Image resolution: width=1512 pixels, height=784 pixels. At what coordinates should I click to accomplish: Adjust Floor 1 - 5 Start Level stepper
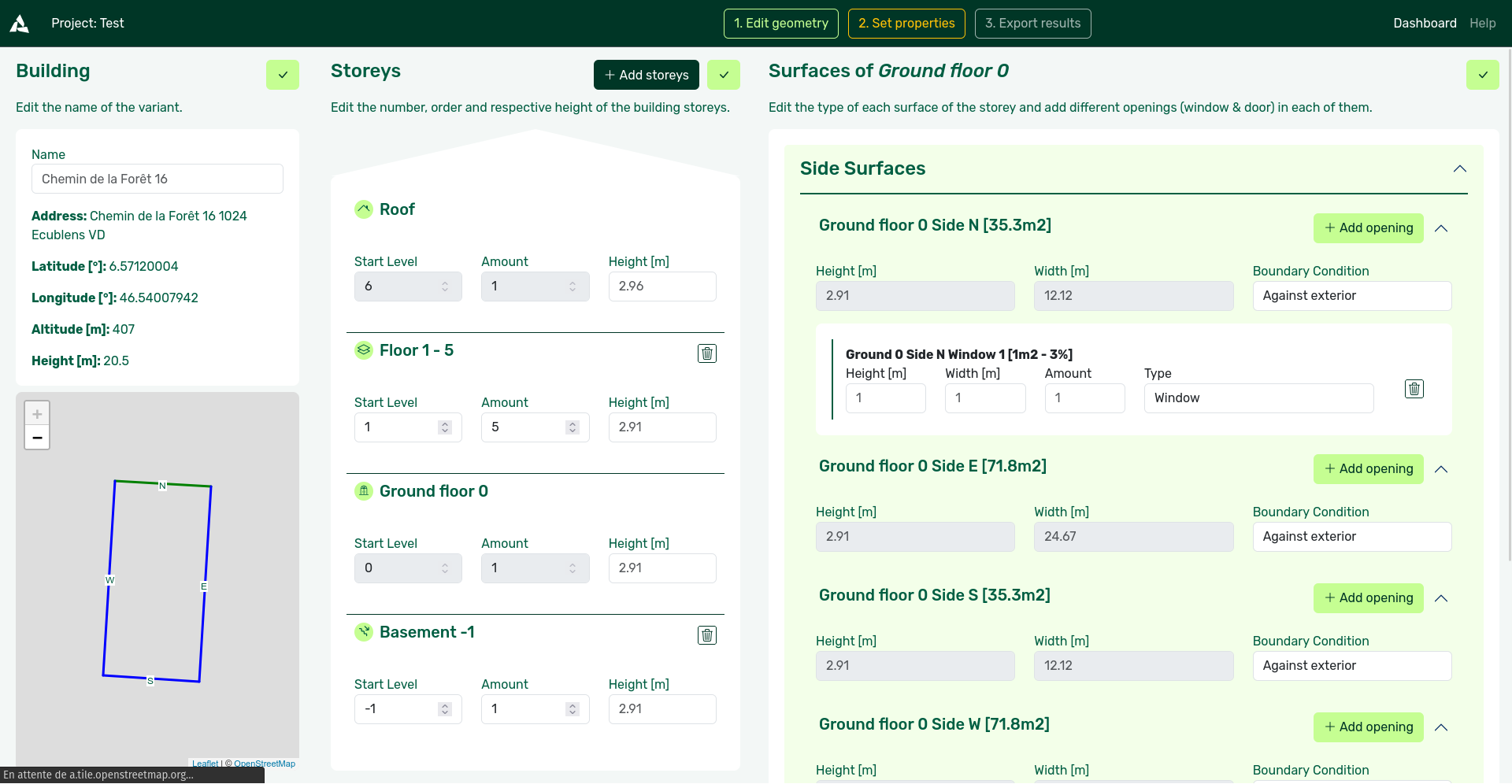click(445, 427)
